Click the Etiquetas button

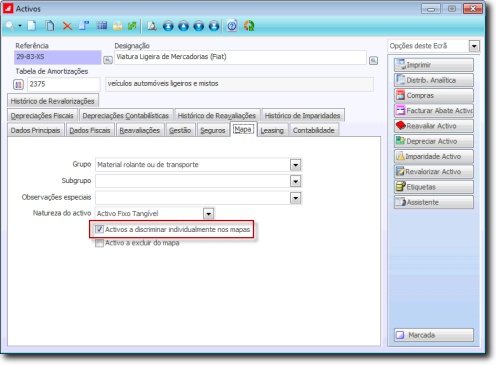434,187
